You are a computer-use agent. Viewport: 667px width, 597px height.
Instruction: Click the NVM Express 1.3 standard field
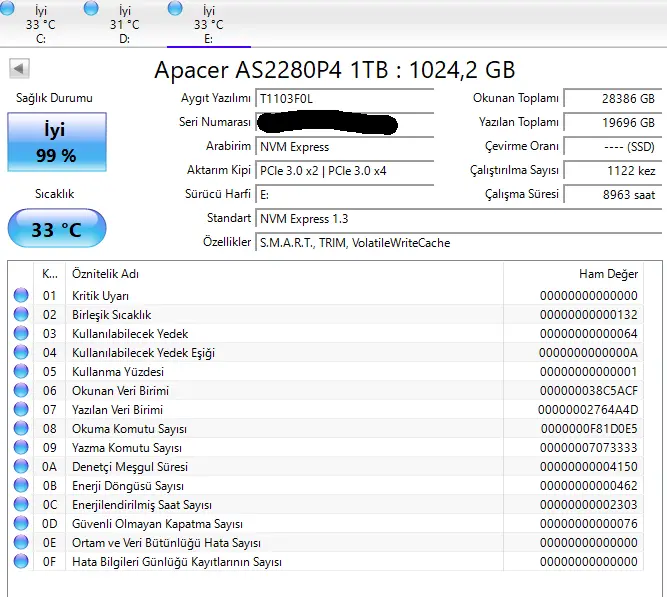[459, 219]
